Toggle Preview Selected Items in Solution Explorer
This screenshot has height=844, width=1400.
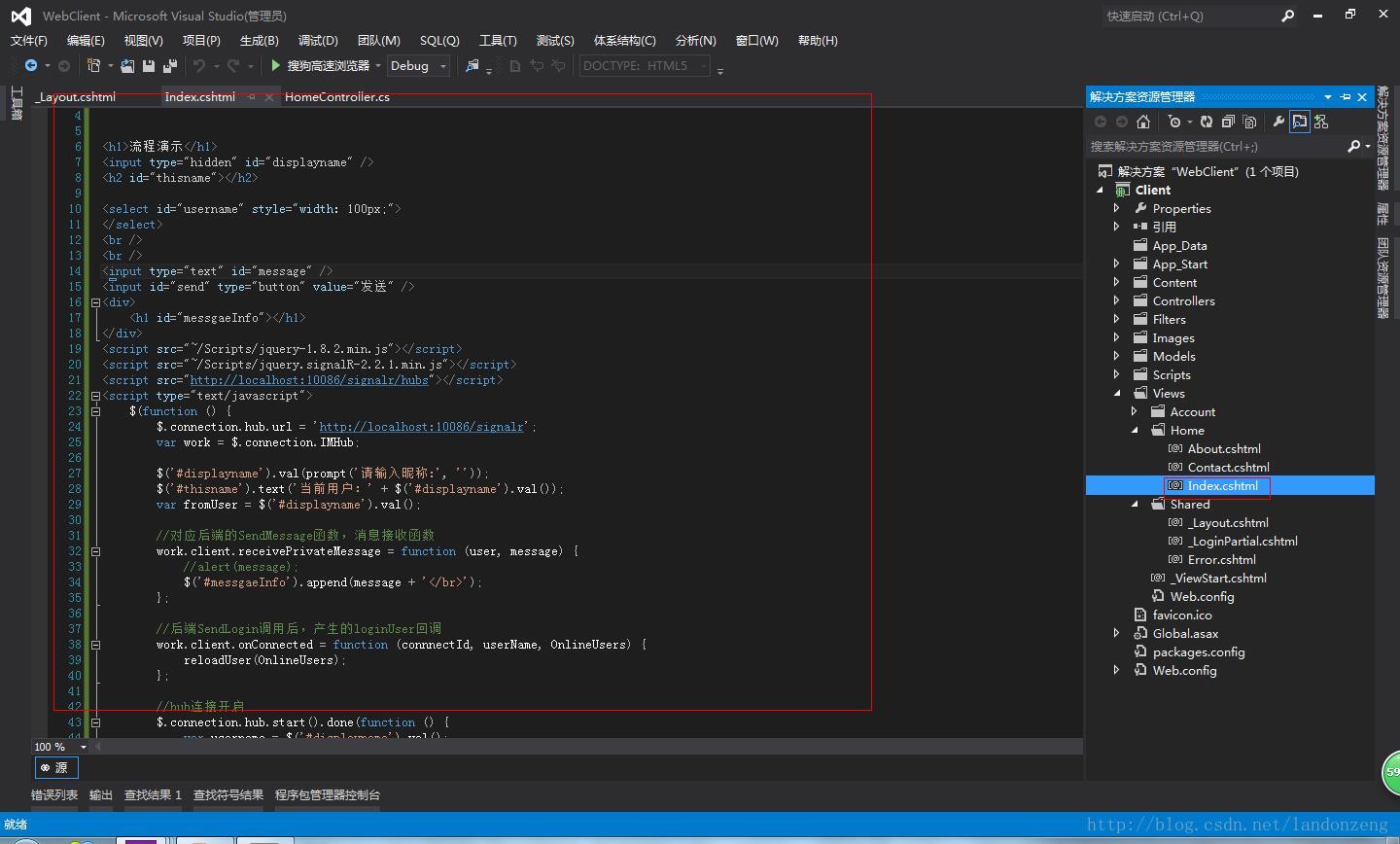point(1300,122)
